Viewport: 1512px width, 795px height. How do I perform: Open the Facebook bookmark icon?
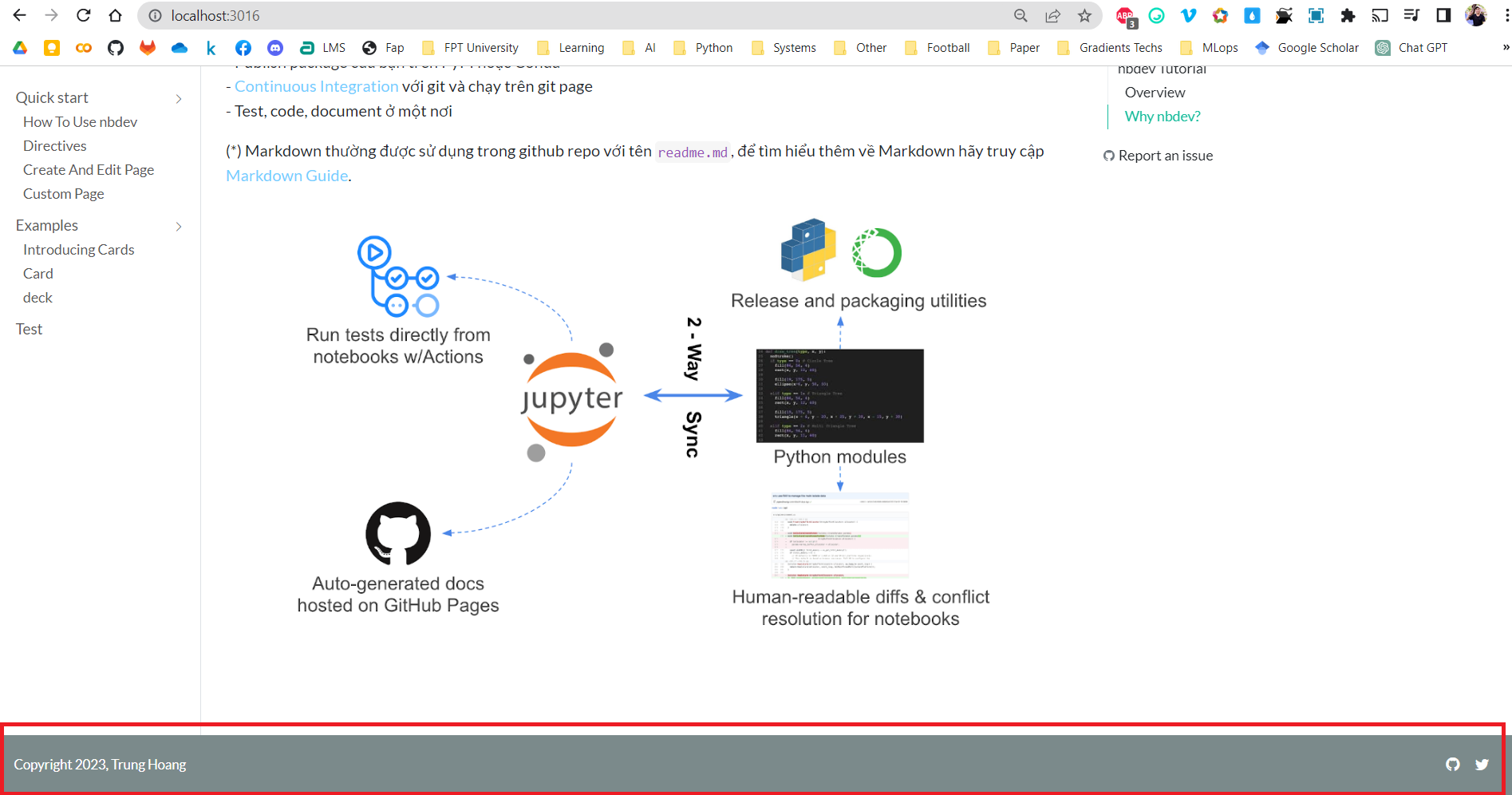(x=243, y=48)
